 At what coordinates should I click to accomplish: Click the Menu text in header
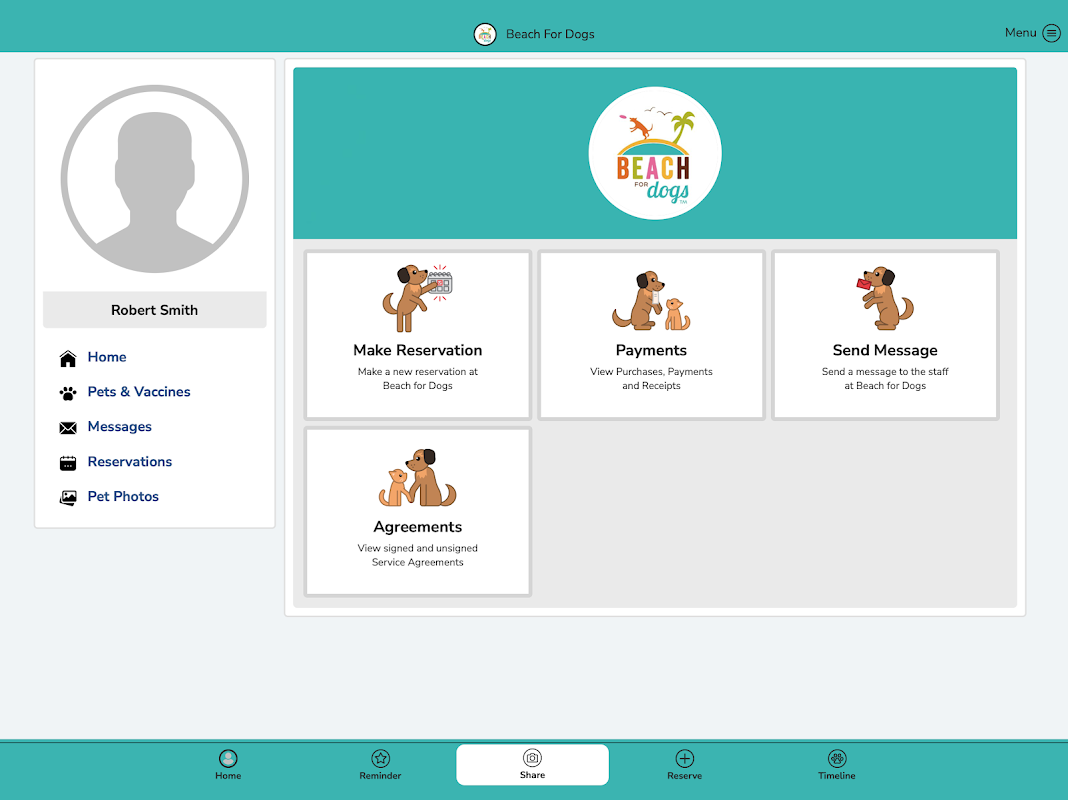1020,33
